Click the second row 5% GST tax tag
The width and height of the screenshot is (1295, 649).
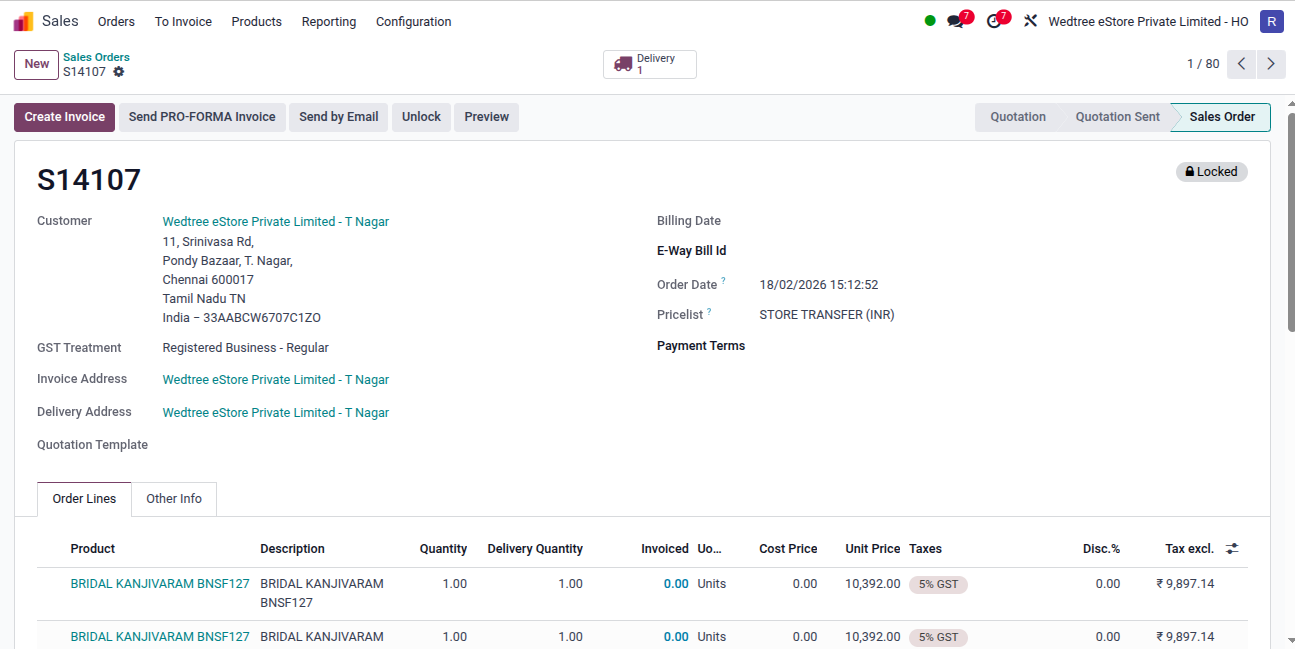click(x=938, y=637)
